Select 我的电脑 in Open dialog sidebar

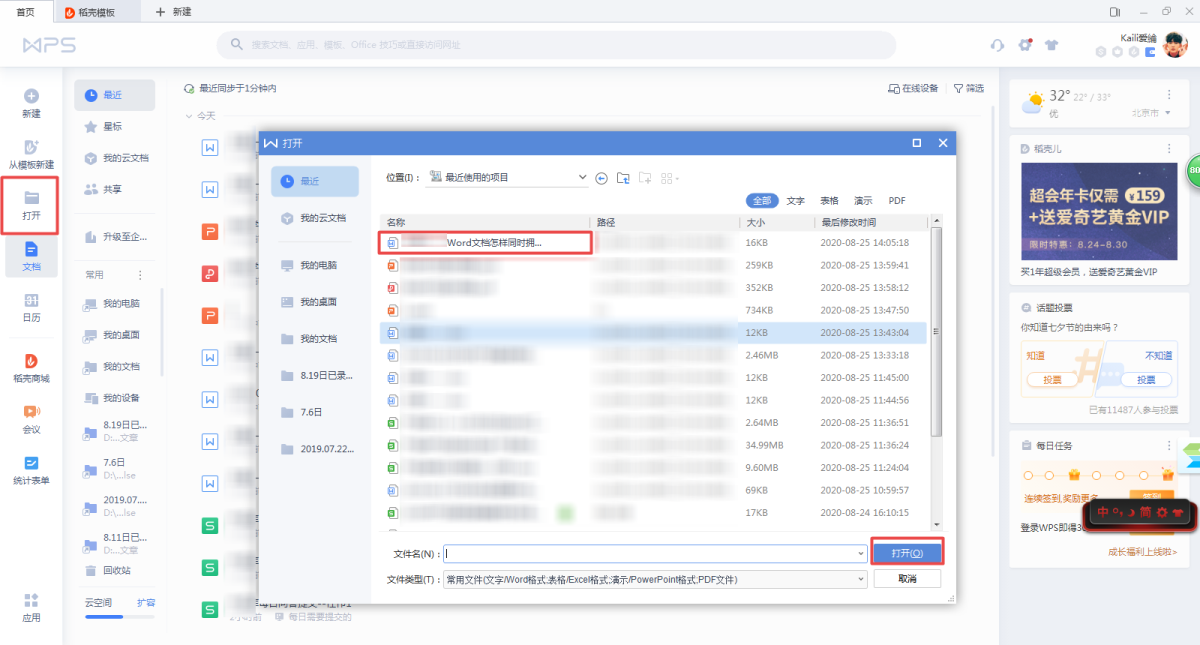315,265
